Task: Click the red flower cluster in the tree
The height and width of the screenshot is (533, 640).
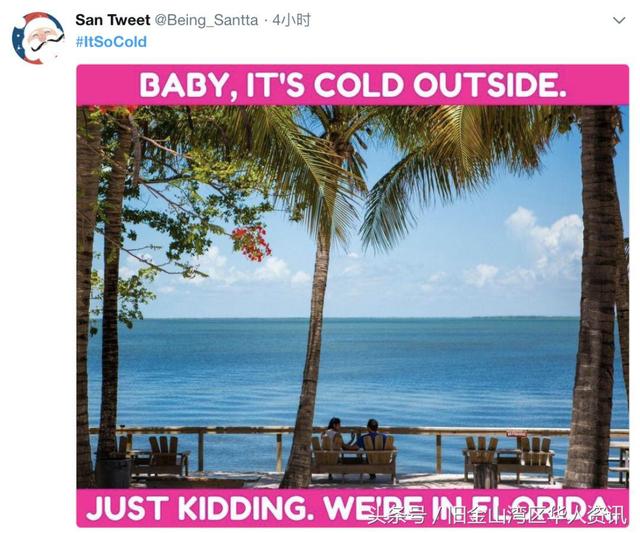Action: [x=251, y=244]
